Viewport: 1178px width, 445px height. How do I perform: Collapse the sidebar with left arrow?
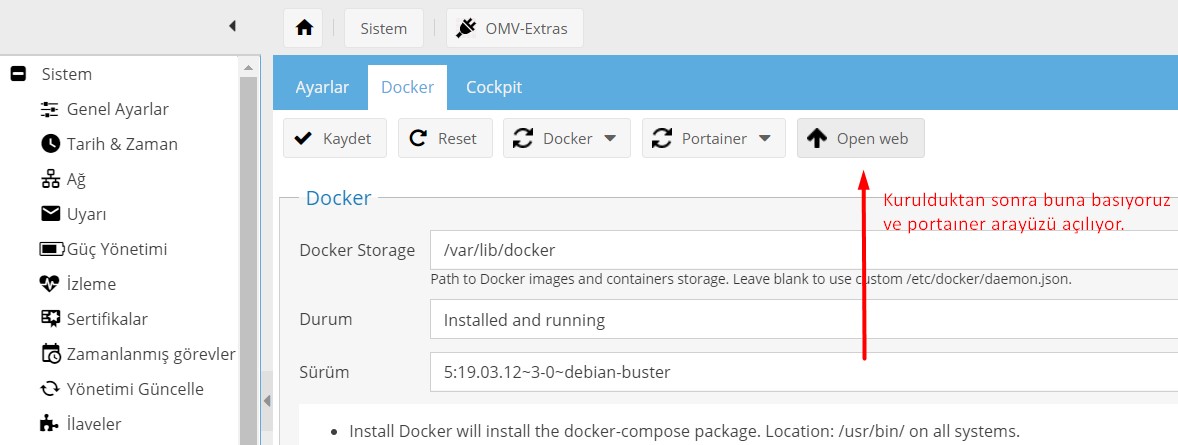pos(232,26)
